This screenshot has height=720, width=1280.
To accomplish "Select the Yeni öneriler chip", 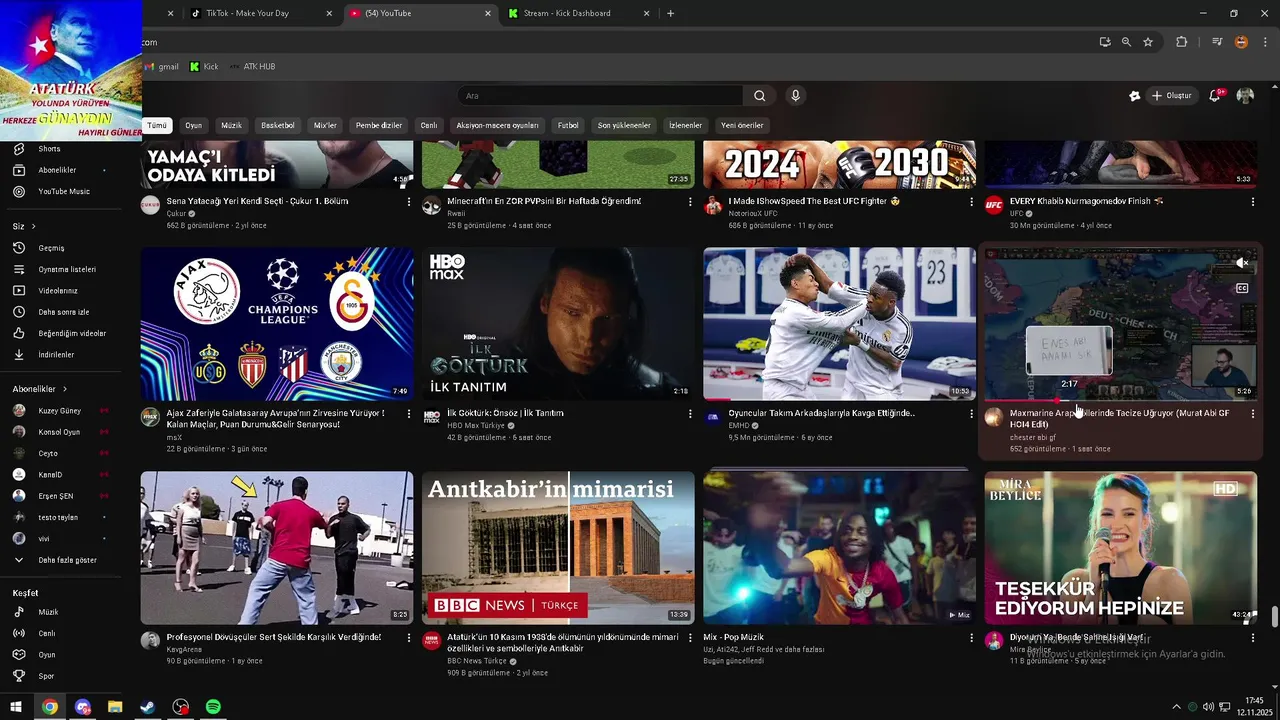I will click(x=742, y=126).
